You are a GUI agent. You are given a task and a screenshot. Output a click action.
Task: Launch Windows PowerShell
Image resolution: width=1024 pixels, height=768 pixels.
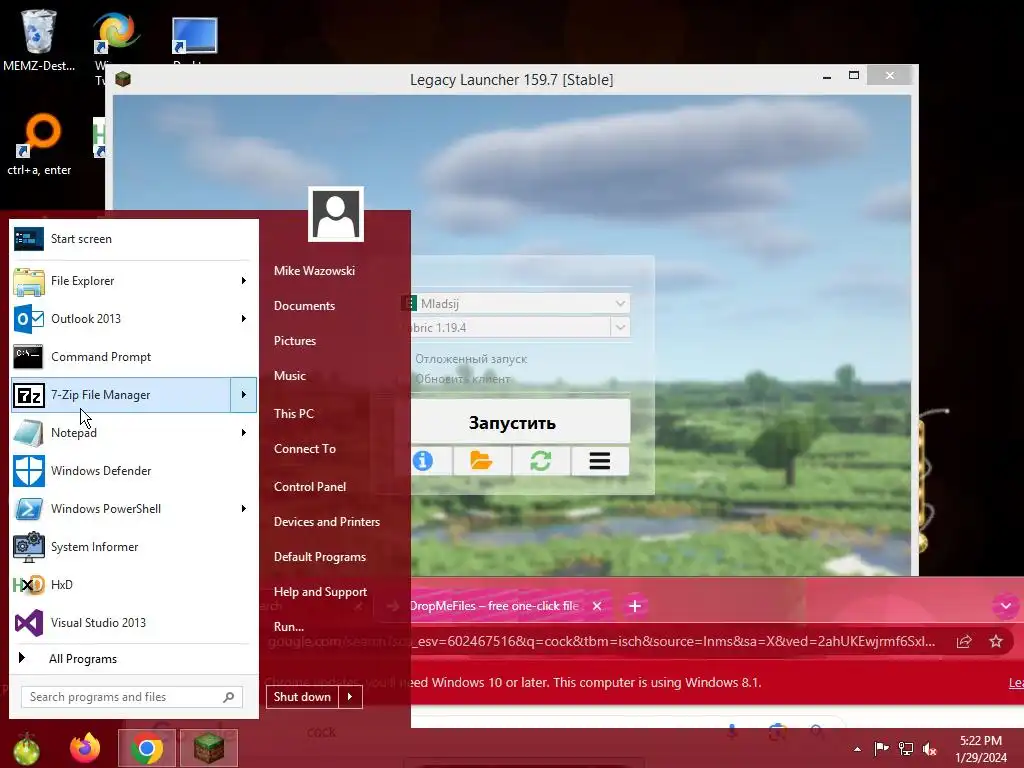coord(121,509)
